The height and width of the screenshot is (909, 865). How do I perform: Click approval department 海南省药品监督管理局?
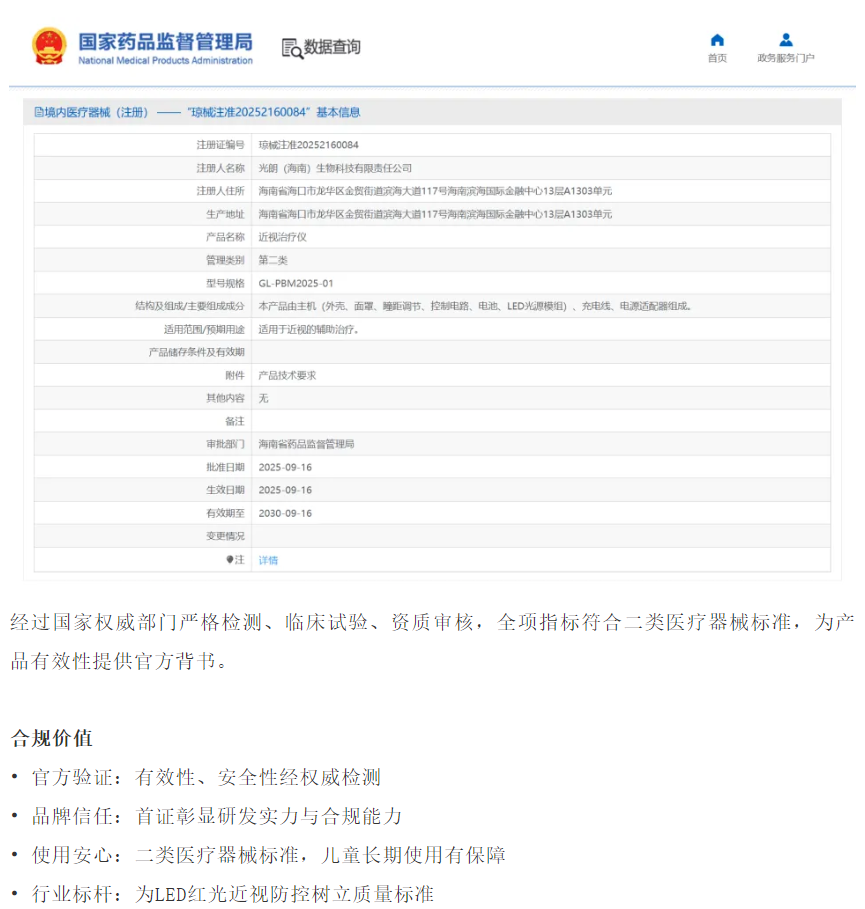[x=306, y=444]
